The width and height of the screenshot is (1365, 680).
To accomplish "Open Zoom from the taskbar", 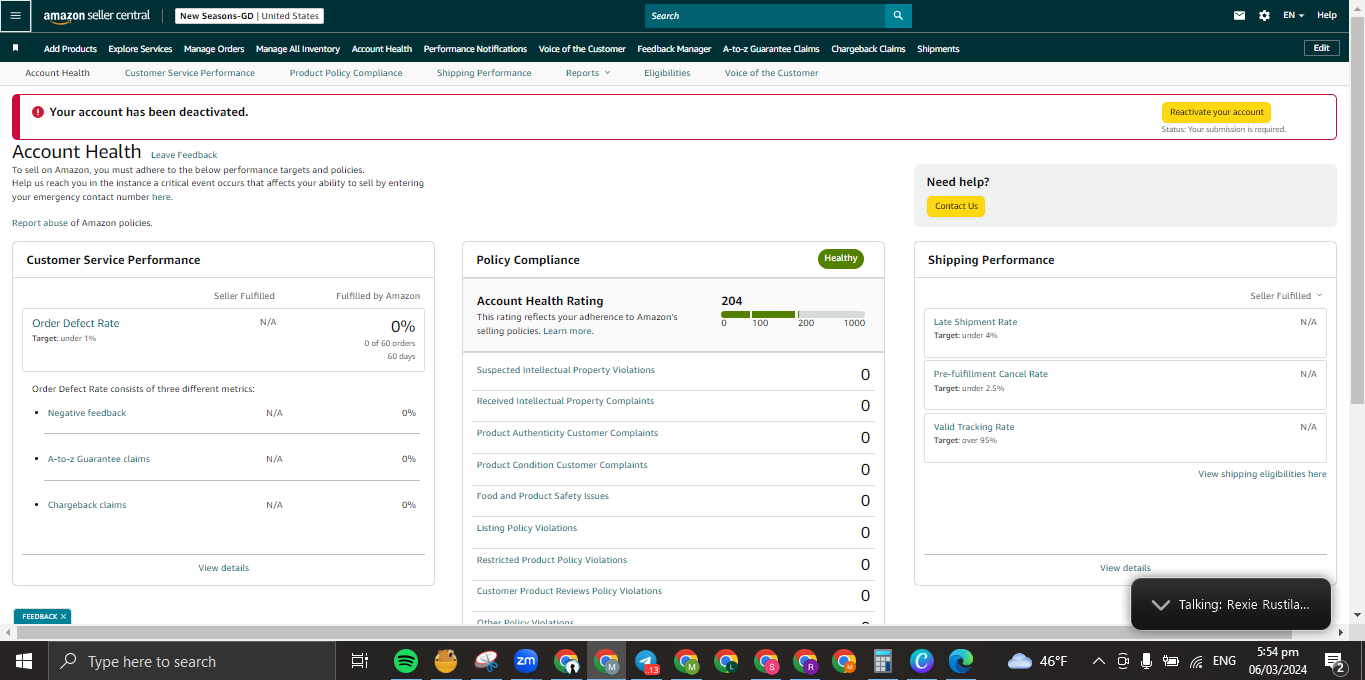I will 526,661.
